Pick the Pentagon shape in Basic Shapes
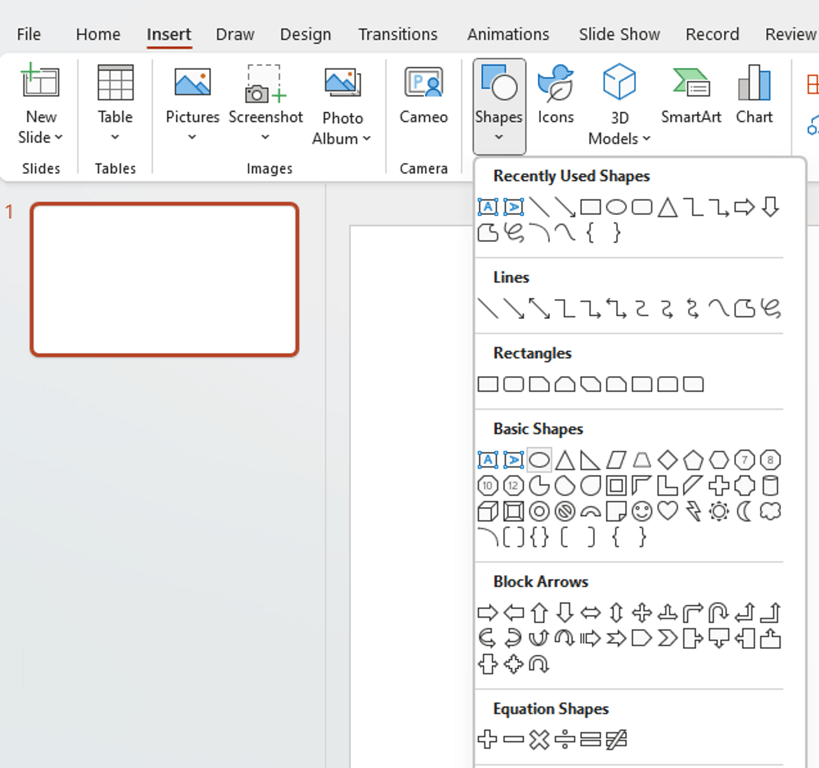 tap(693, 460)
